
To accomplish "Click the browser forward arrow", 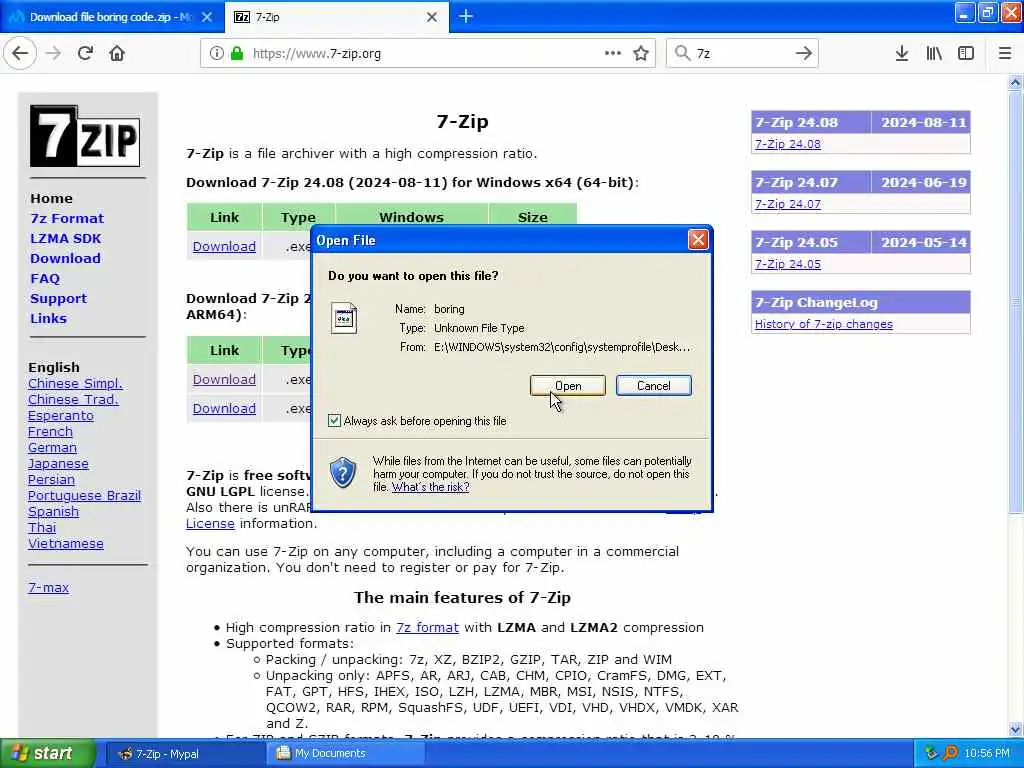I will [x=54, y=54].
